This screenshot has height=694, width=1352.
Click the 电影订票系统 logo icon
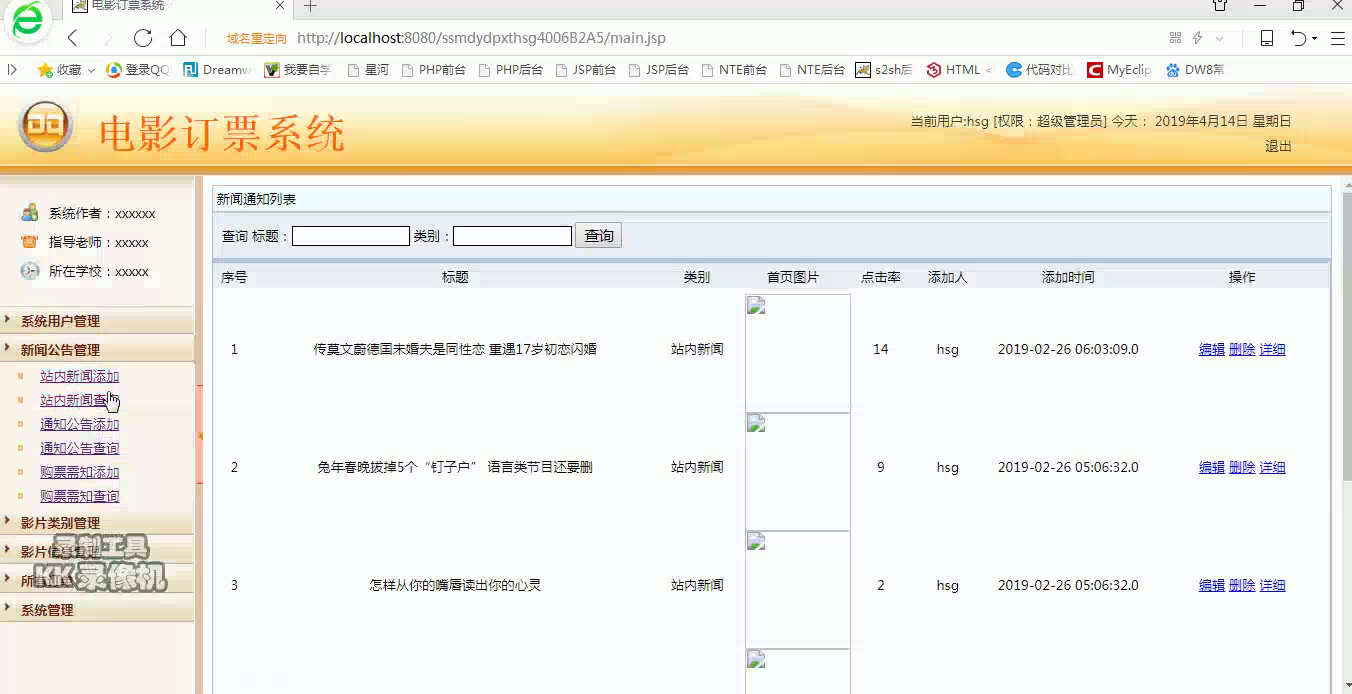click(46, 126)
